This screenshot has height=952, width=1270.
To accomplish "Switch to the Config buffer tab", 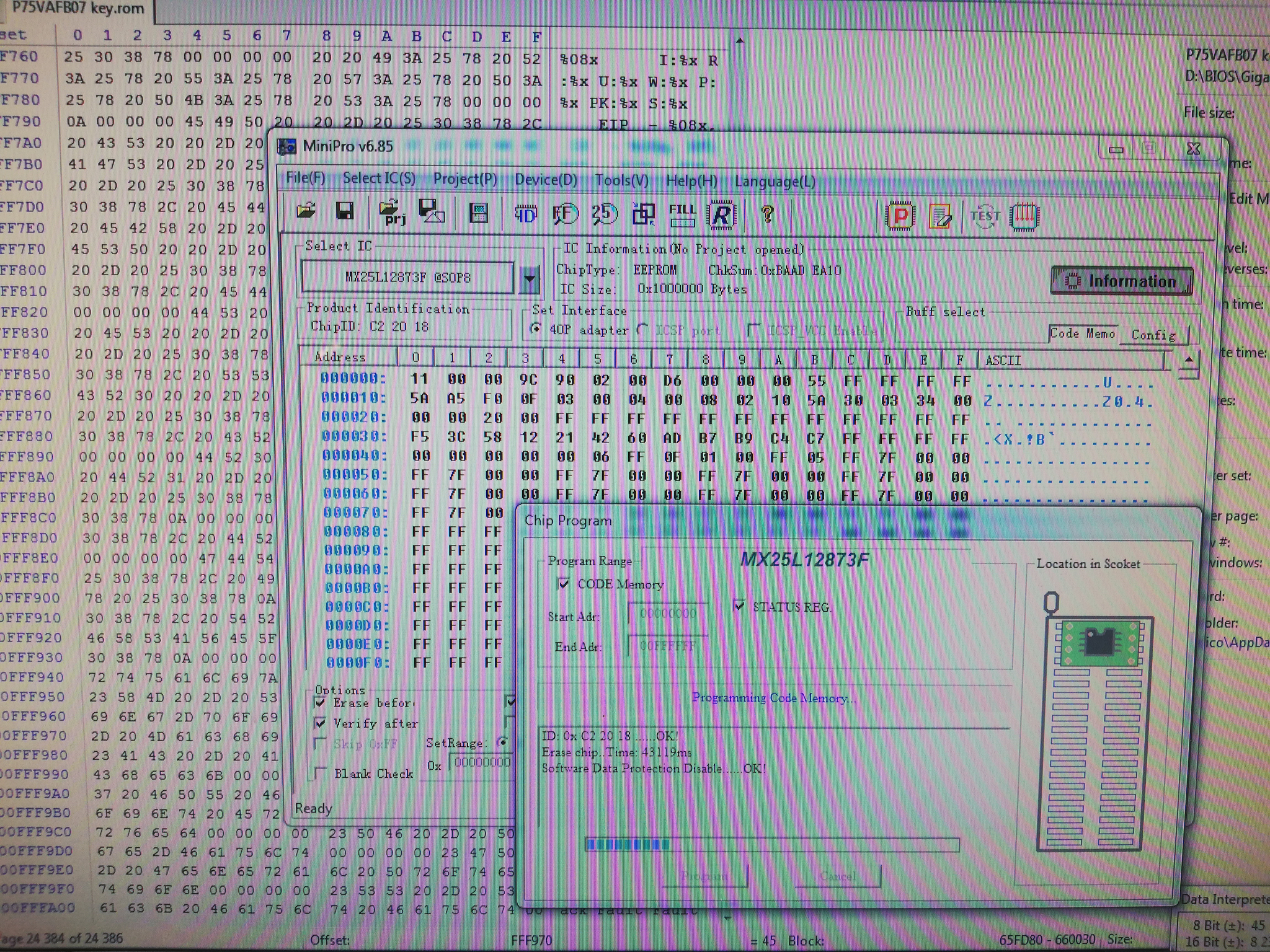I will click(x=1154, y=335).
